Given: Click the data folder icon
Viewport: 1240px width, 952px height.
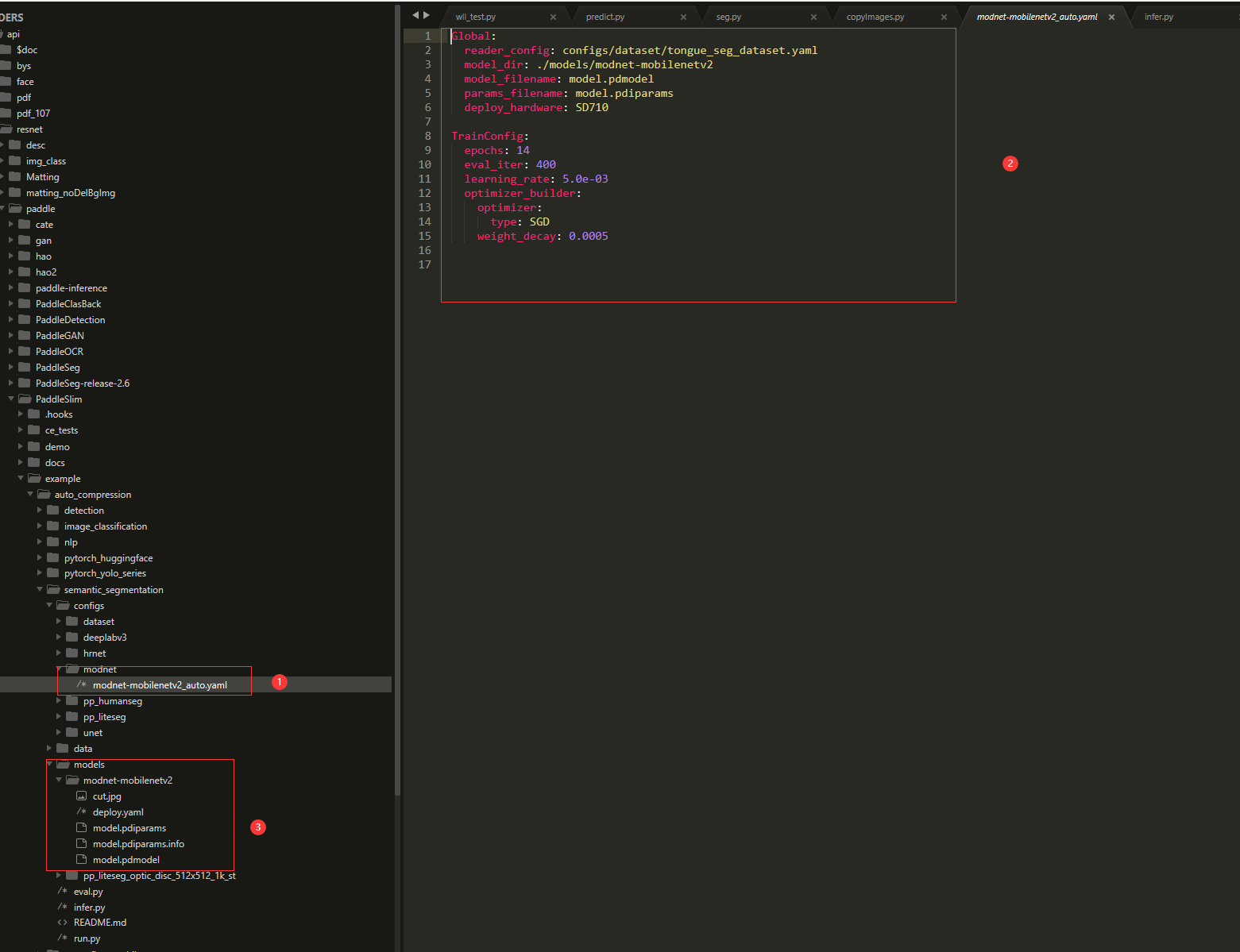Looking at the screenshot, I should (x=62, y=748).
